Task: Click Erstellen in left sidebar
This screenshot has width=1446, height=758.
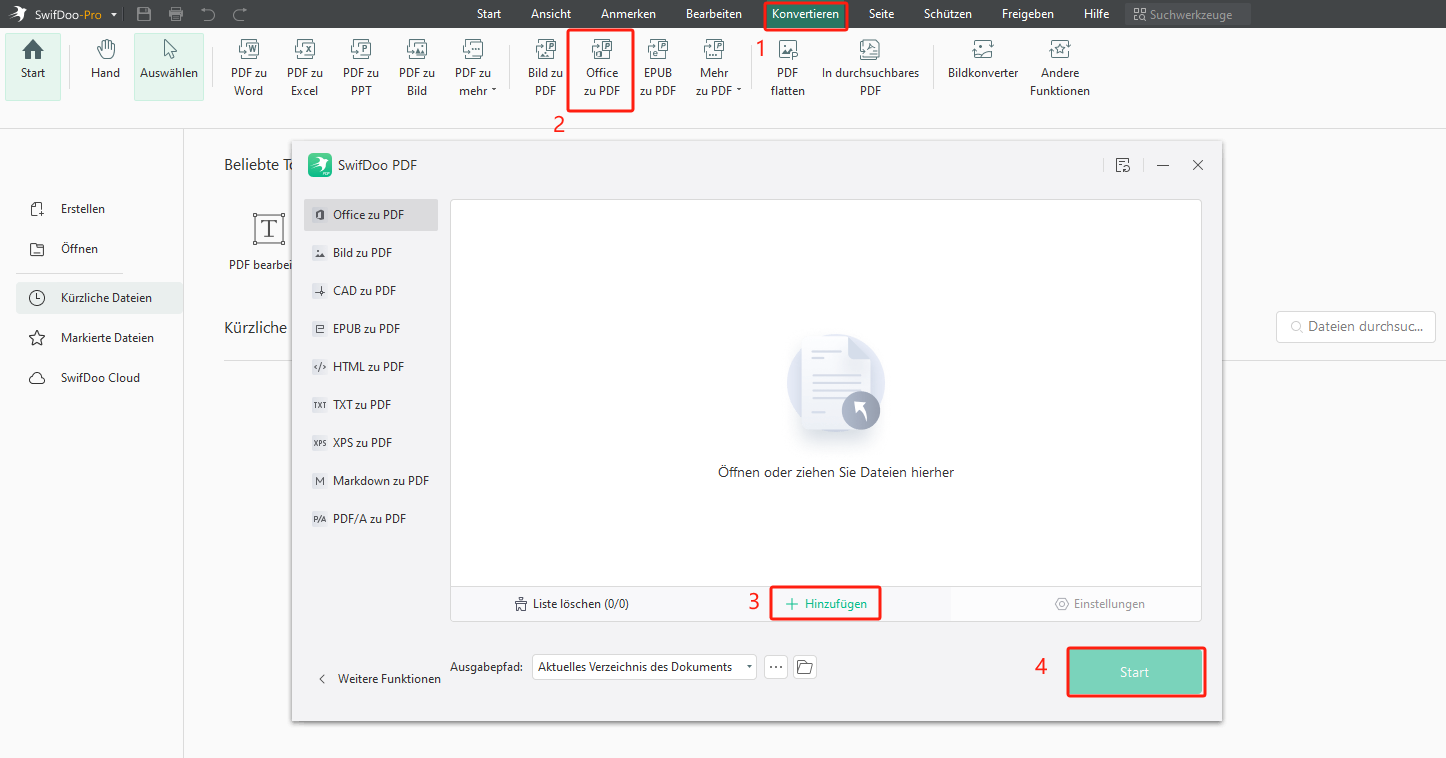Action: [x=68, y=209]
